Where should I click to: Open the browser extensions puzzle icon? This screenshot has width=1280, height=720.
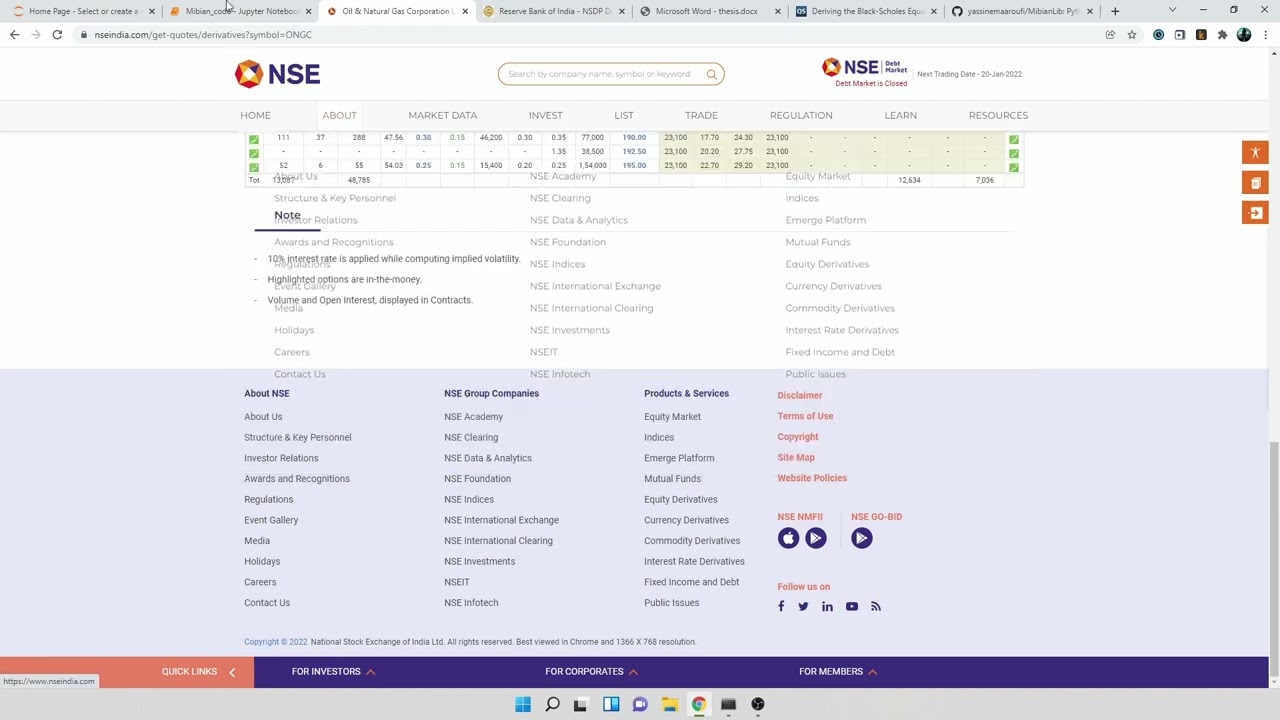pyautogui.click(x=1222, y=35)
